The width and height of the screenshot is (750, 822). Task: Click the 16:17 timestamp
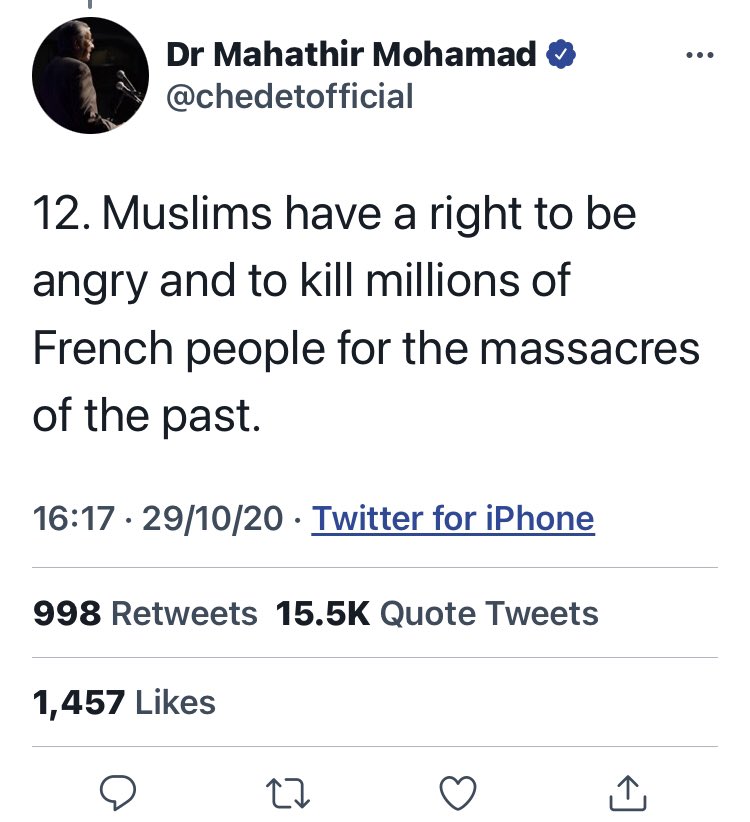click(74, 519)
